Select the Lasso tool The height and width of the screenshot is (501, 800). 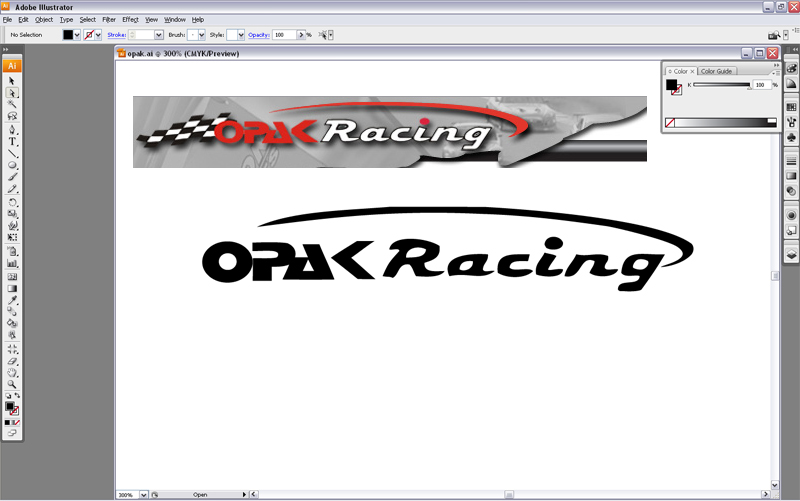(x=12, y=116)
